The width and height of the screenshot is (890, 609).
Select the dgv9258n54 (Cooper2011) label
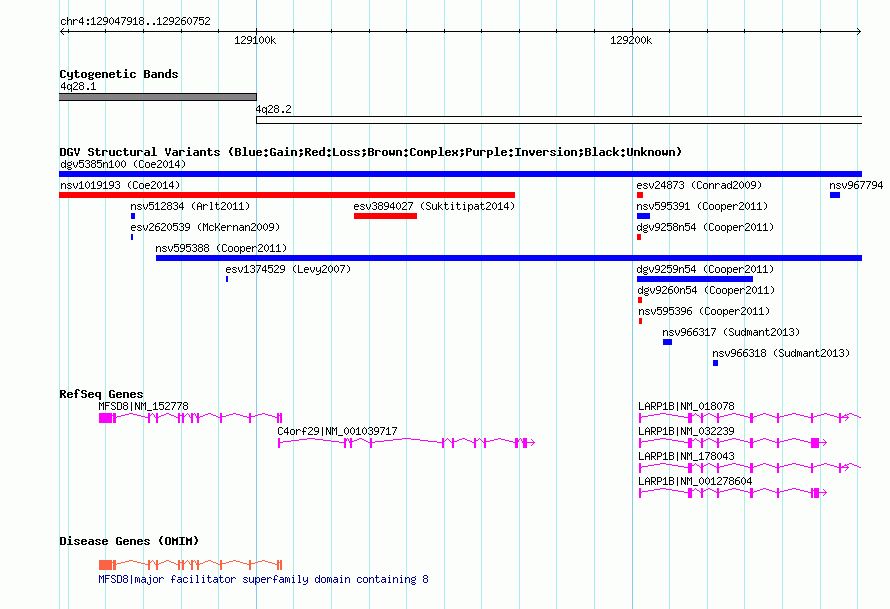705,227
